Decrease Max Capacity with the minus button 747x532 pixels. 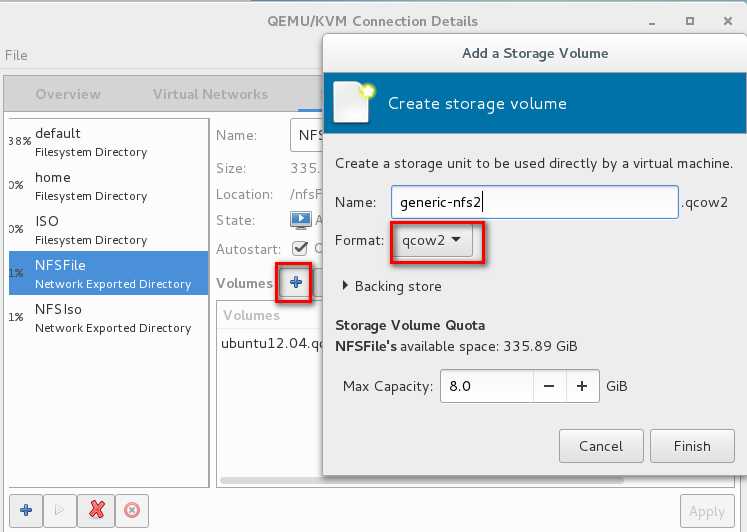tap(549, 386)
